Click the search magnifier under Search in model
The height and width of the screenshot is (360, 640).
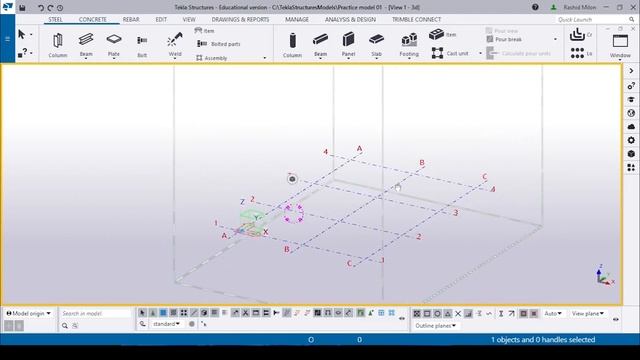pyautogui.click(x=65, y=326)
